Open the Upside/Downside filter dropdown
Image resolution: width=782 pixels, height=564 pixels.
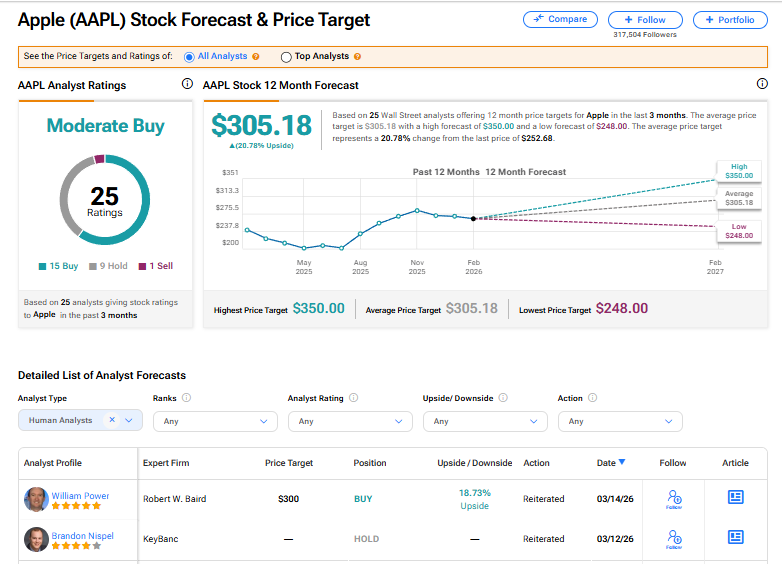pos(486,421)
